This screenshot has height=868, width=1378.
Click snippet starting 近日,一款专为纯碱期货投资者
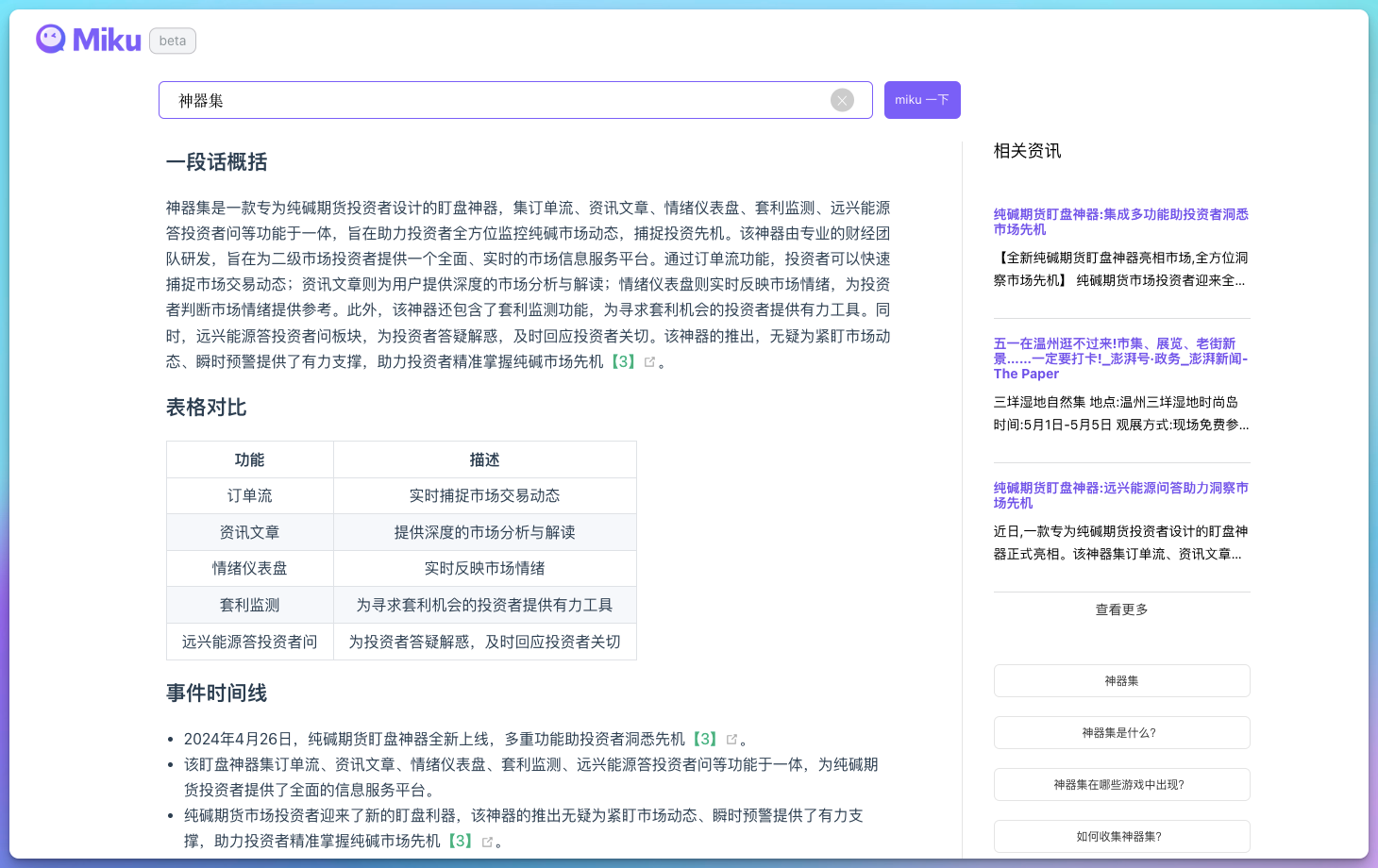[1121, 542]
